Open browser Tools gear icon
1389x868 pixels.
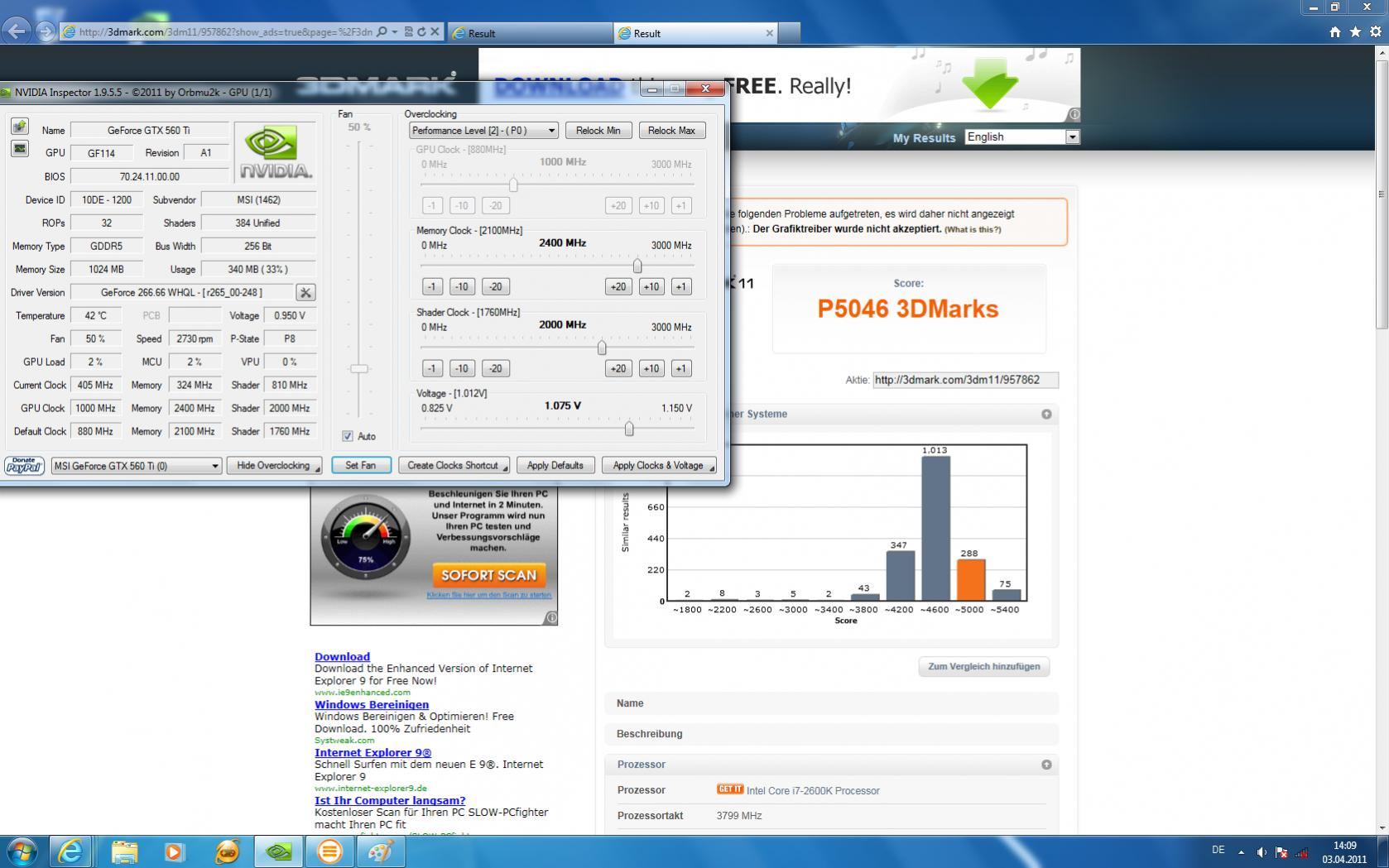[x=1376, y=32]
